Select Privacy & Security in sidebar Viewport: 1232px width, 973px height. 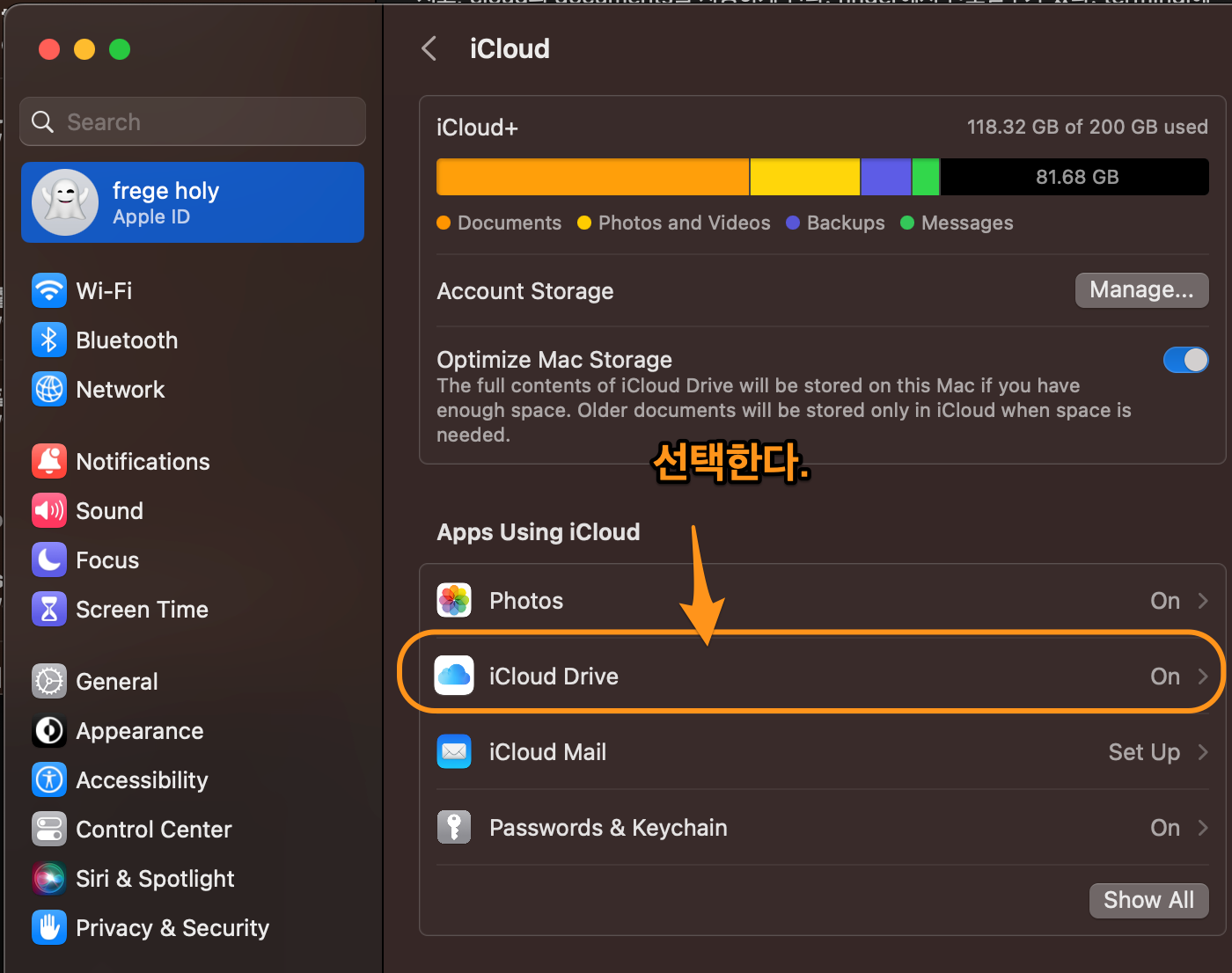48,927
